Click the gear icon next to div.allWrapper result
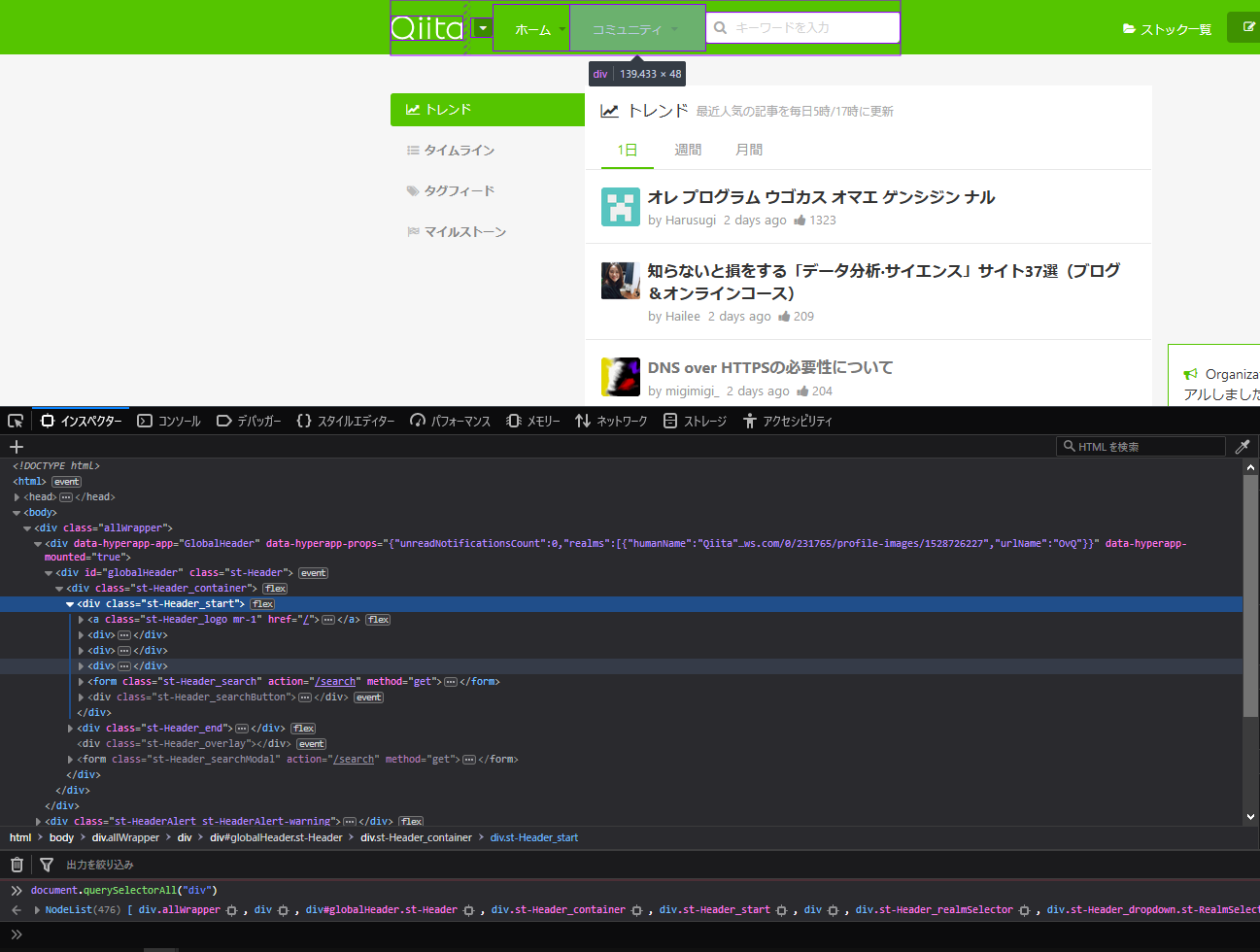The width and height of the screenshot is (1260, 952). click(x=229, y=909)
